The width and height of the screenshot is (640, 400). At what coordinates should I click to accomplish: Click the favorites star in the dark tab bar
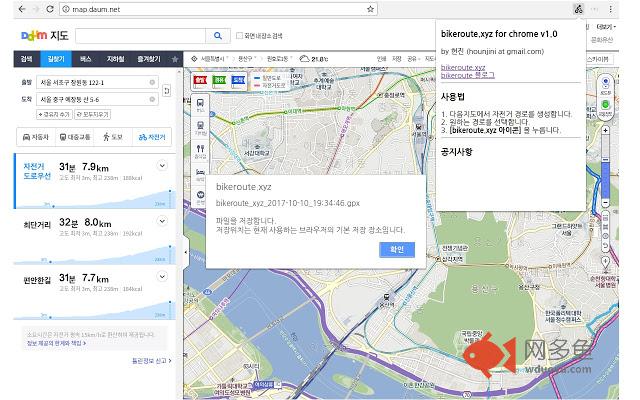175,59
